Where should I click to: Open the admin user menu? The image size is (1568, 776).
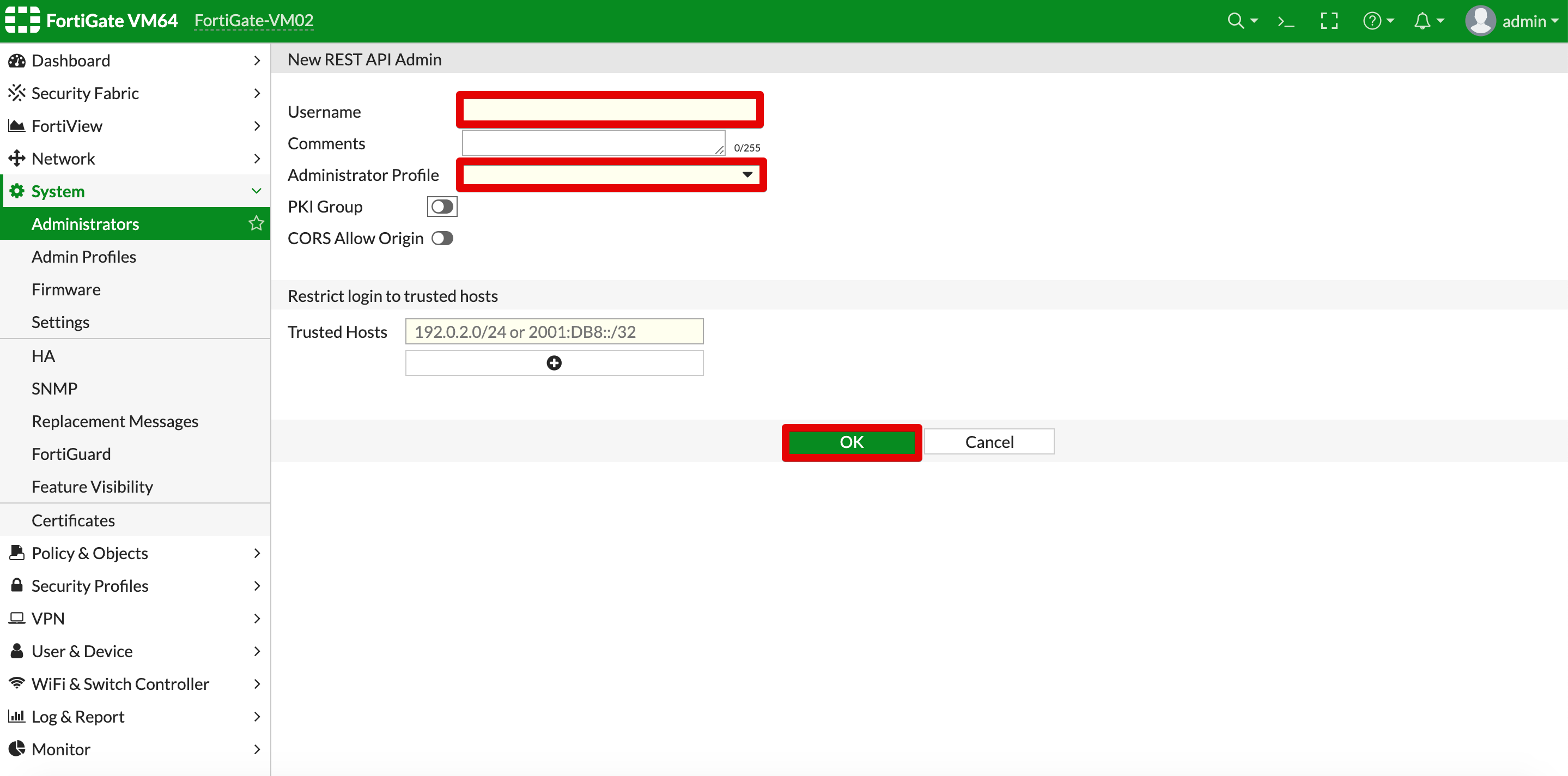point(1512,21)
